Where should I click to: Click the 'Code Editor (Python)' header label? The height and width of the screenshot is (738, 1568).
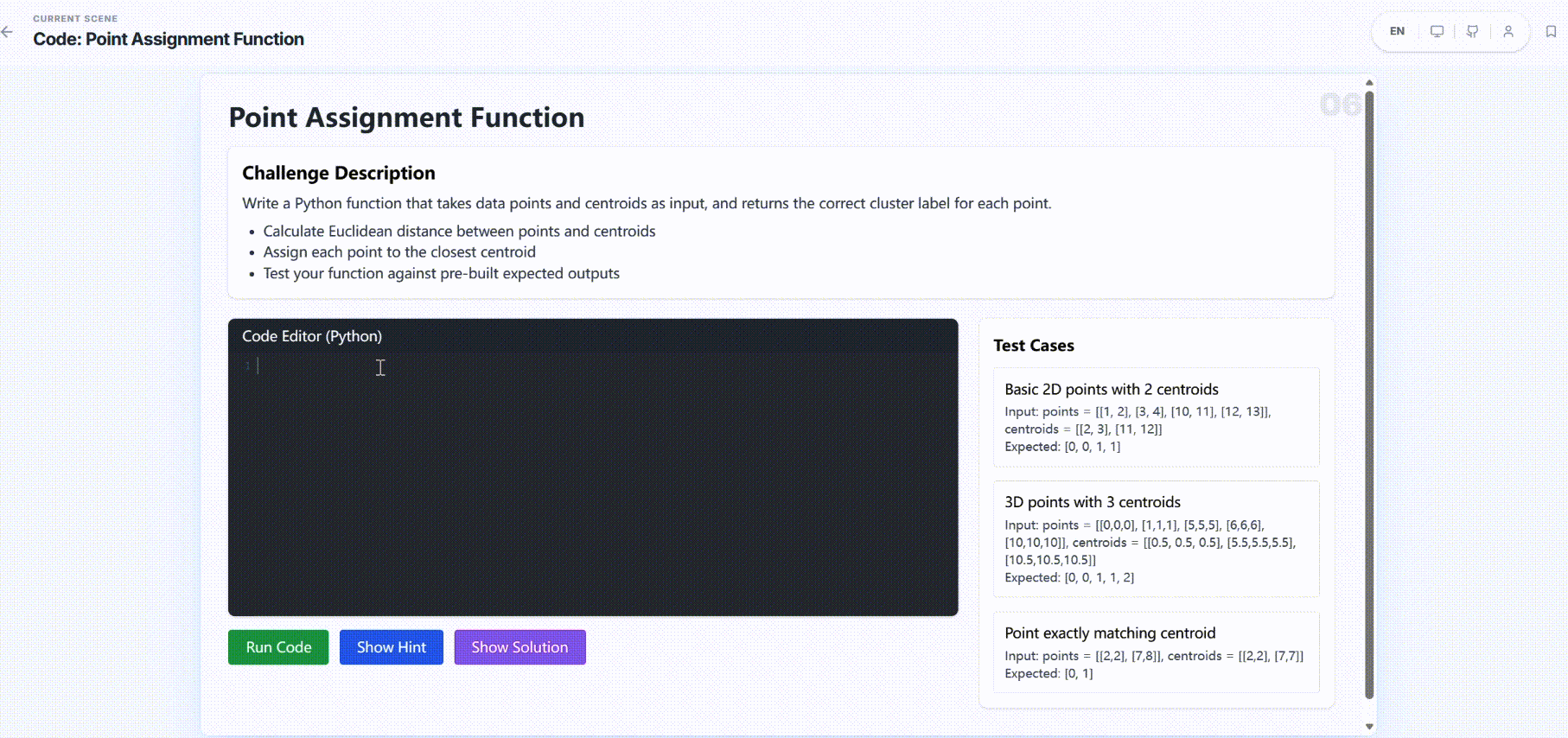[x=312, y=336]
